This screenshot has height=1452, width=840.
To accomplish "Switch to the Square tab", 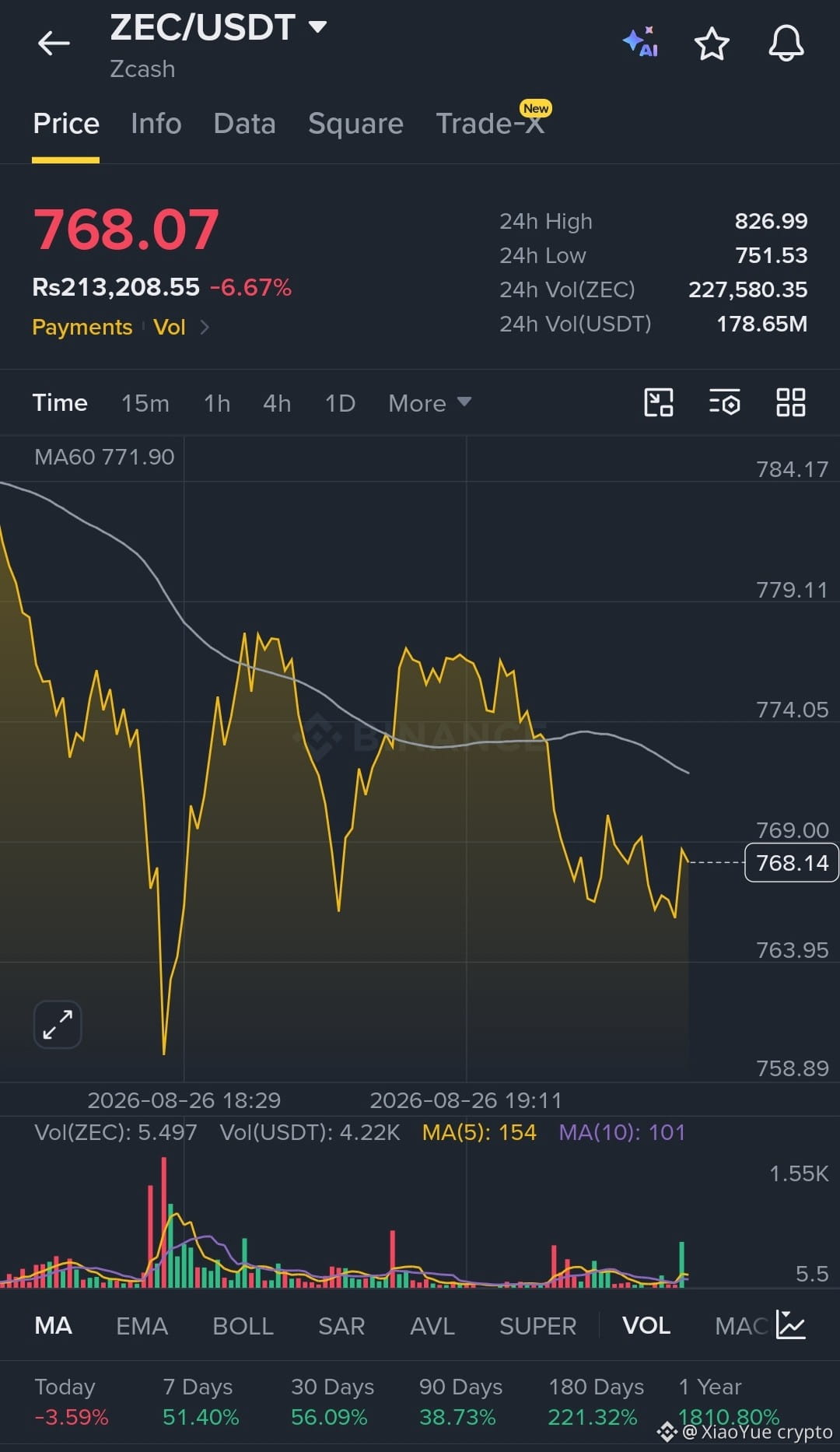I will point(355,124).
